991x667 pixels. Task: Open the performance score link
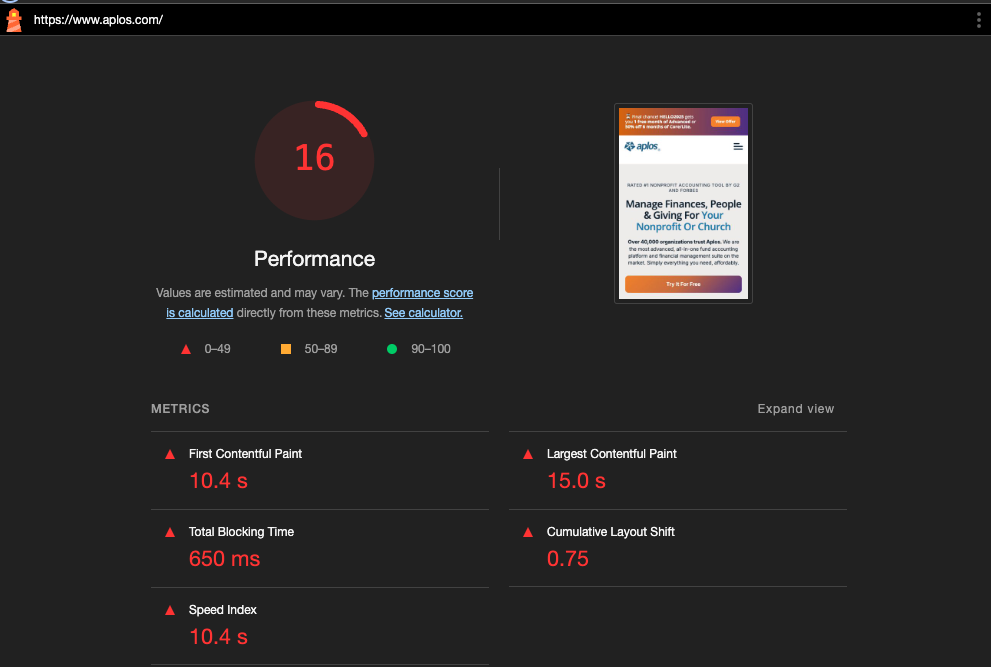point(422,293)
